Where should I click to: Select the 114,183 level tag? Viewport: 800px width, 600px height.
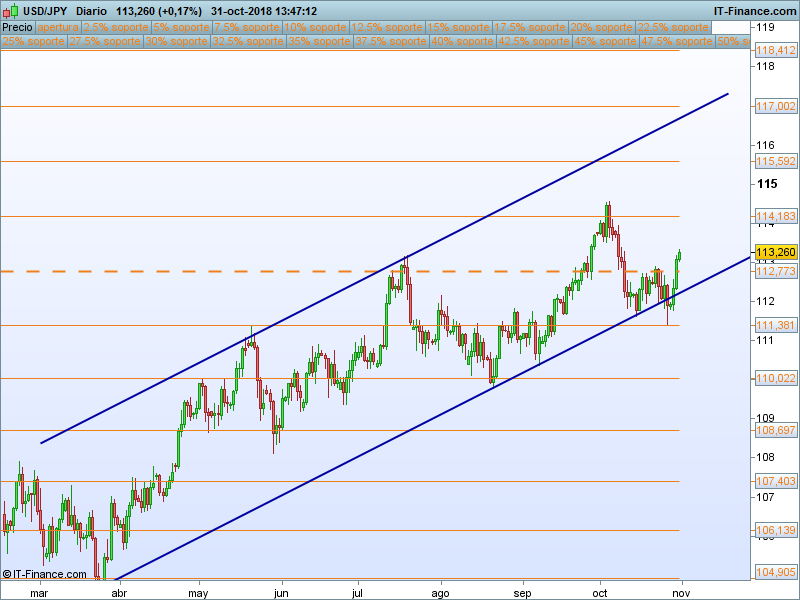tap(775, 216)
